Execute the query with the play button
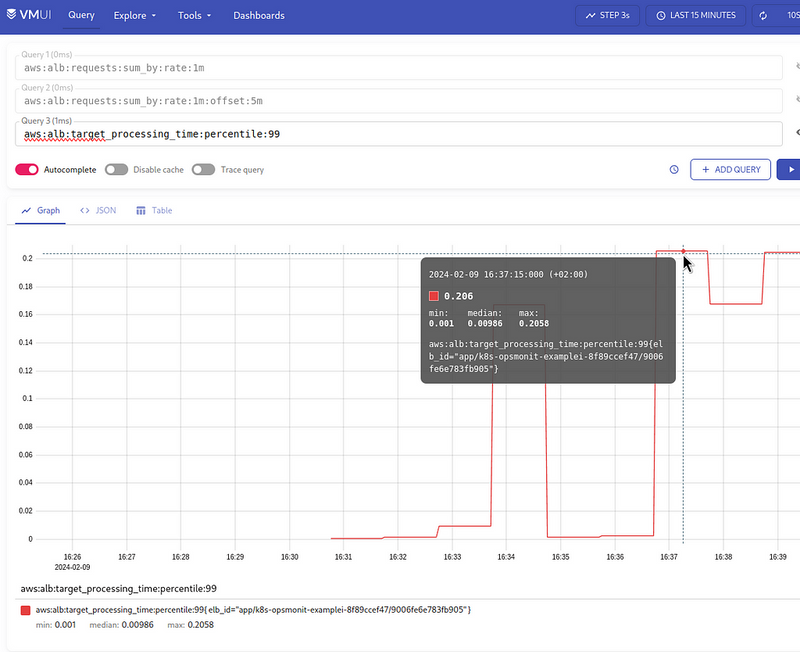This screenshot has width=800, height=652. (789, 169)
